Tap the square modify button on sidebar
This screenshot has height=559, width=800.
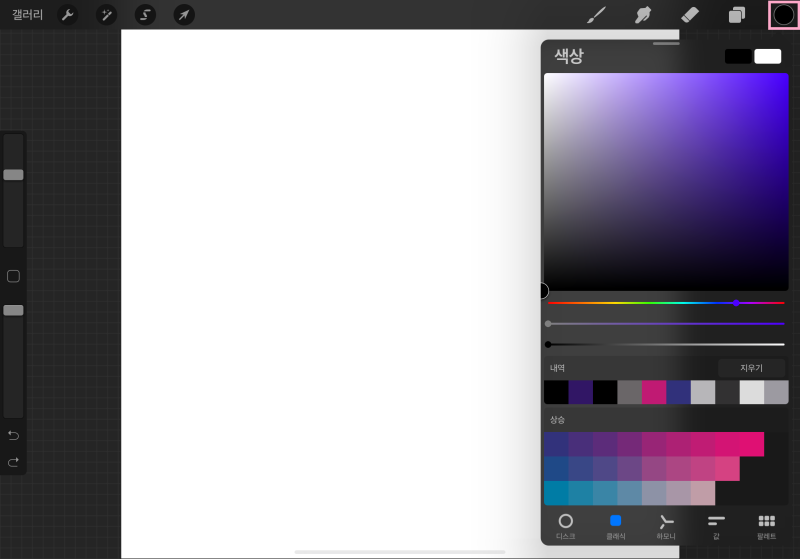[x=13, y=276]
